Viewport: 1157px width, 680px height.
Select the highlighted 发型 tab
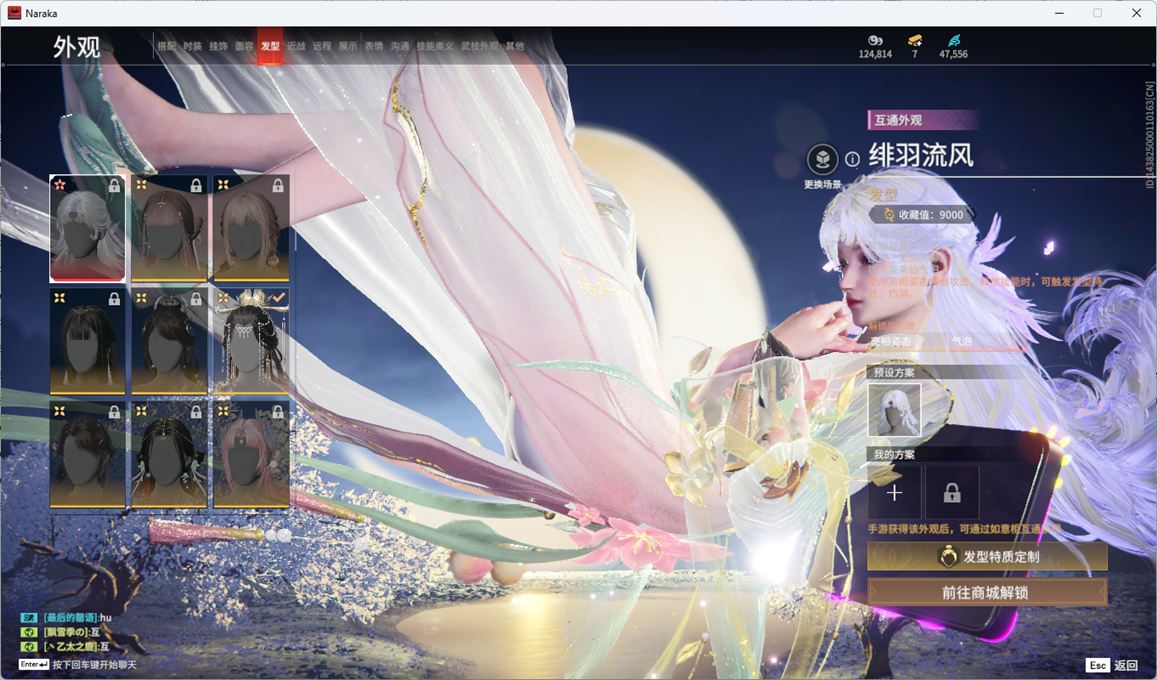click(270, 46)
